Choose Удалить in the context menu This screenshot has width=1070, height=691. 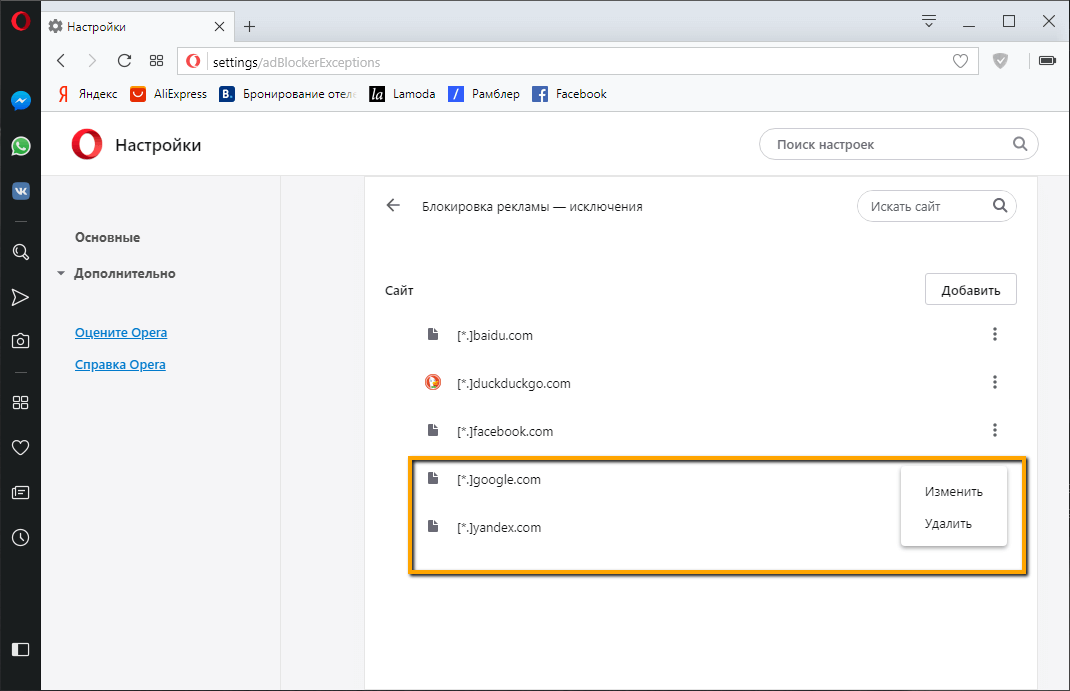coord(948,523)
